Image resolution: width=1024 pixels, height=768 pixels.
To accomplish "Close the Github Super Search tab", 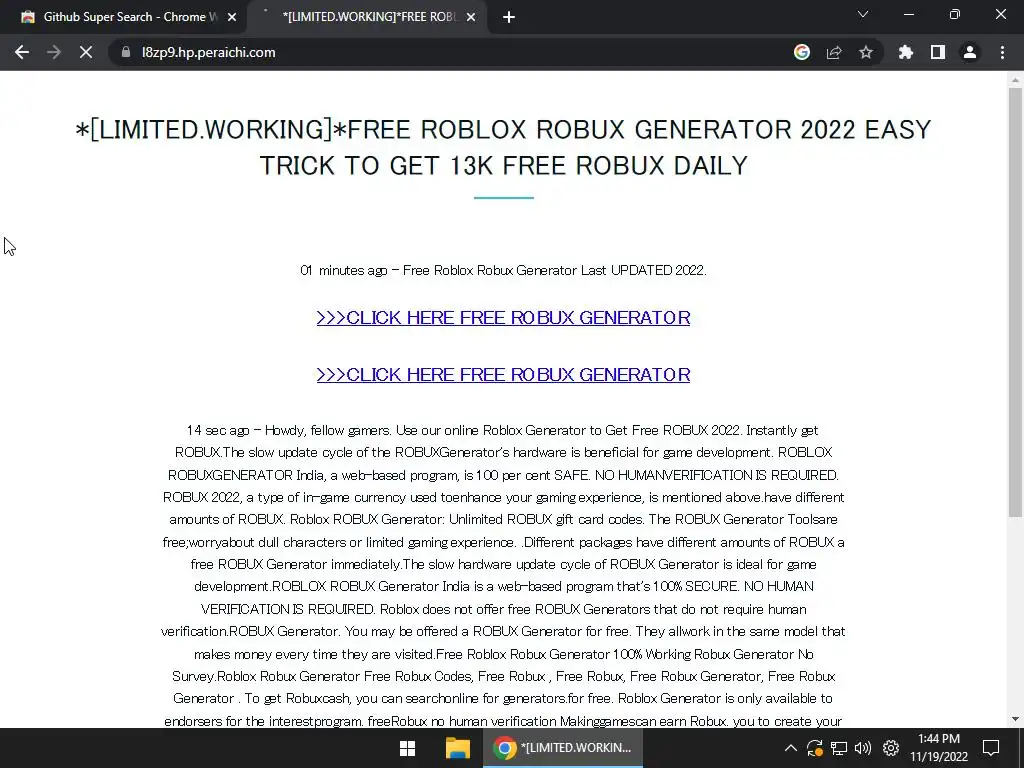I will pyautogui.click(x=232, y=17).
